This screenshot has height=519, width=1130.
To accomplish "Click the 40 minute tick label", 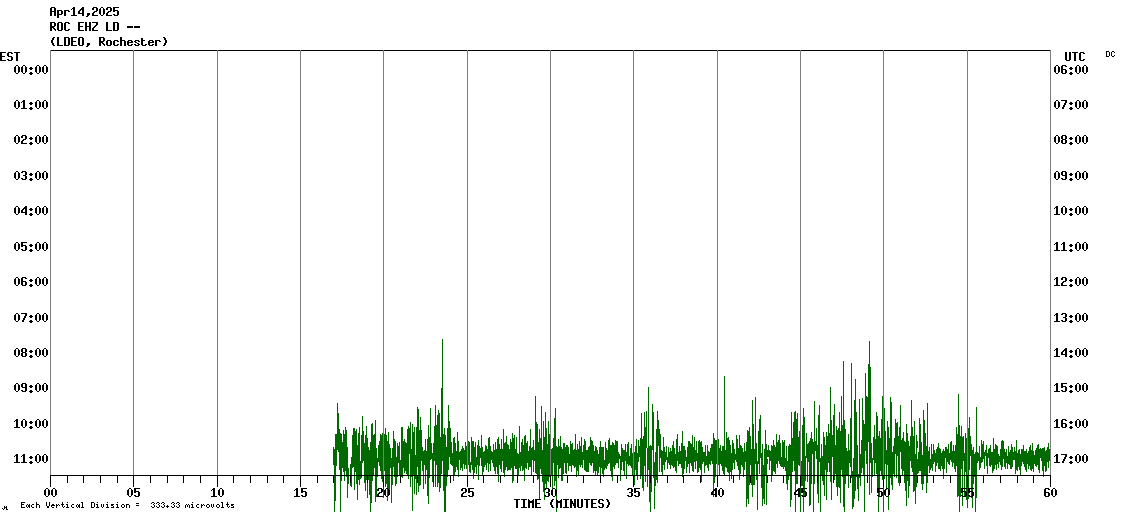I will (x=717, y=492).
